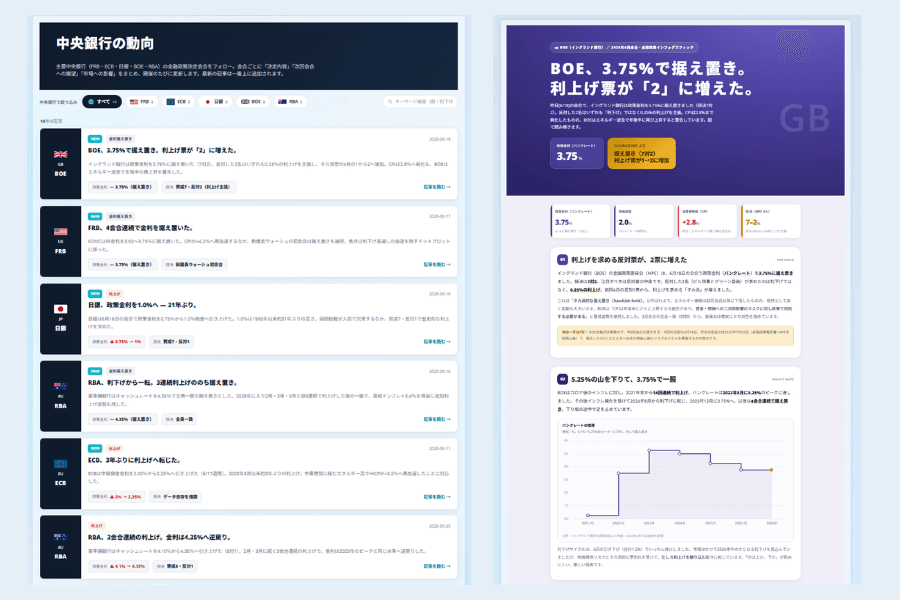This screenshot has height=600, width=900.
Task: Open headline FRB、4会合連続で金利を据え置いた
Action: [x=141, y=228]
